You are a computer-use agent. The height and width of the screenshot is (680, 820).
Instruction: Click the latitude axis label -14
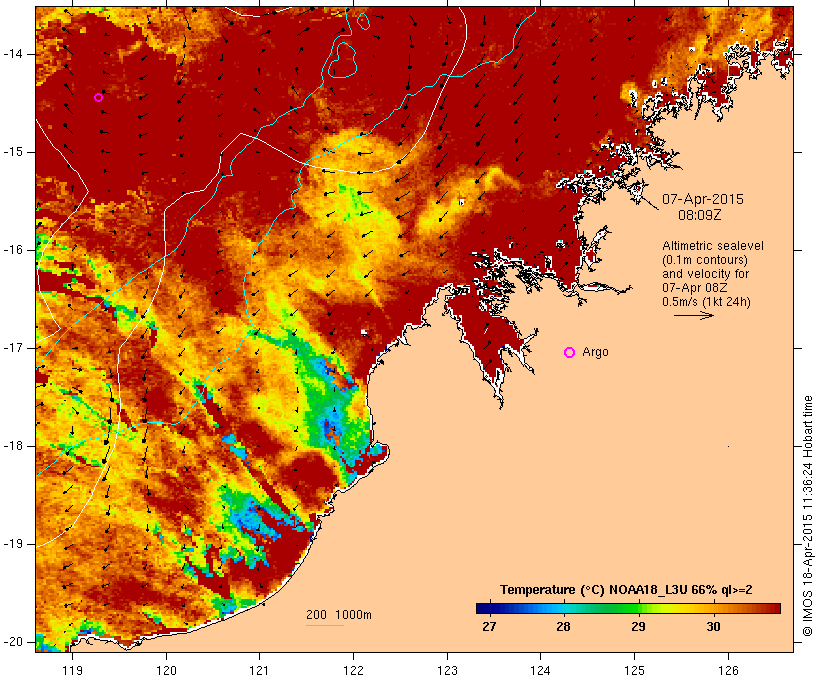[x=13, y=54]
